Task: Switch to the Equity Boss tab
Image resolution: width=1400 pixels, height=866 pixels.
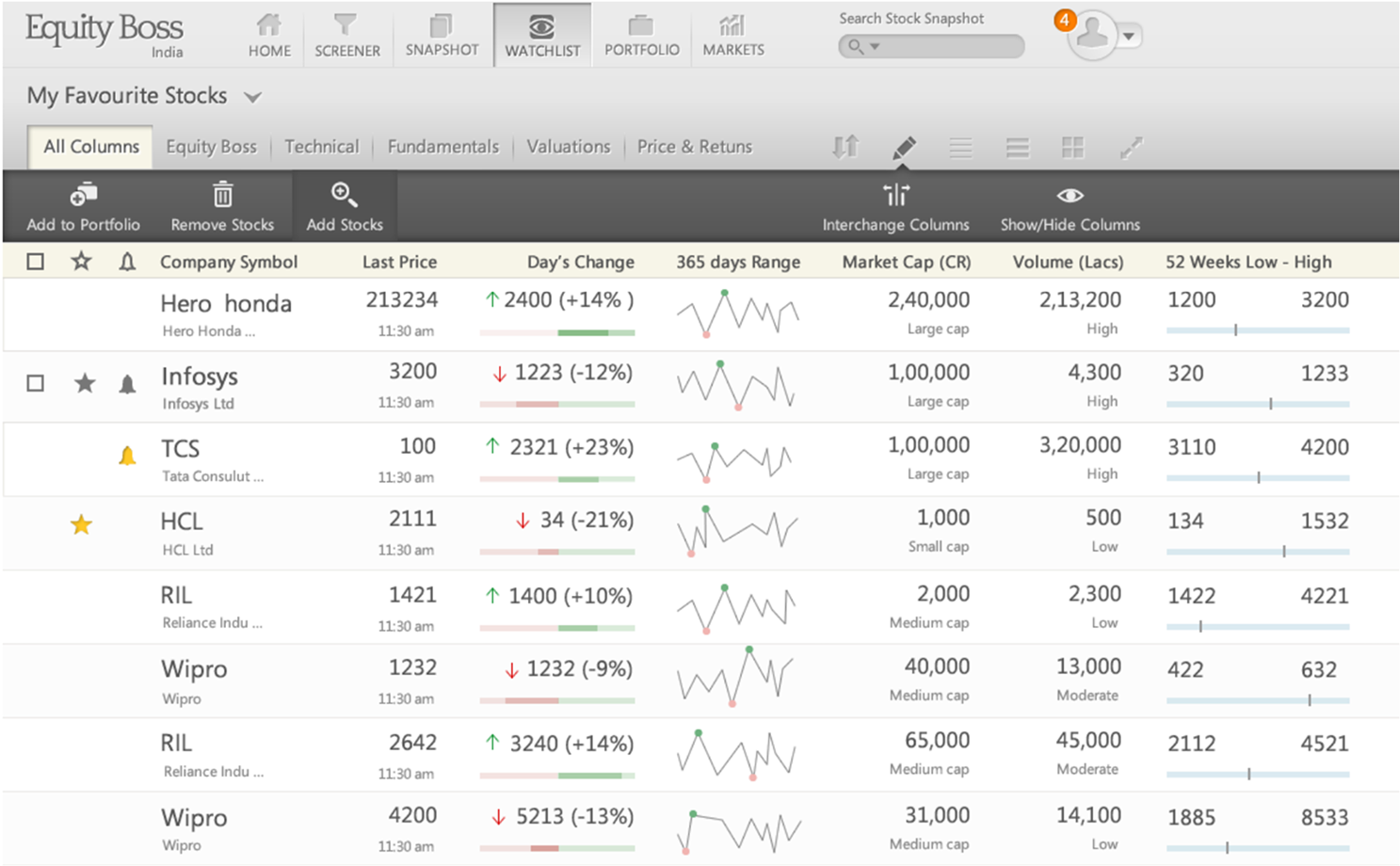Action: click(x=211, y=147)
